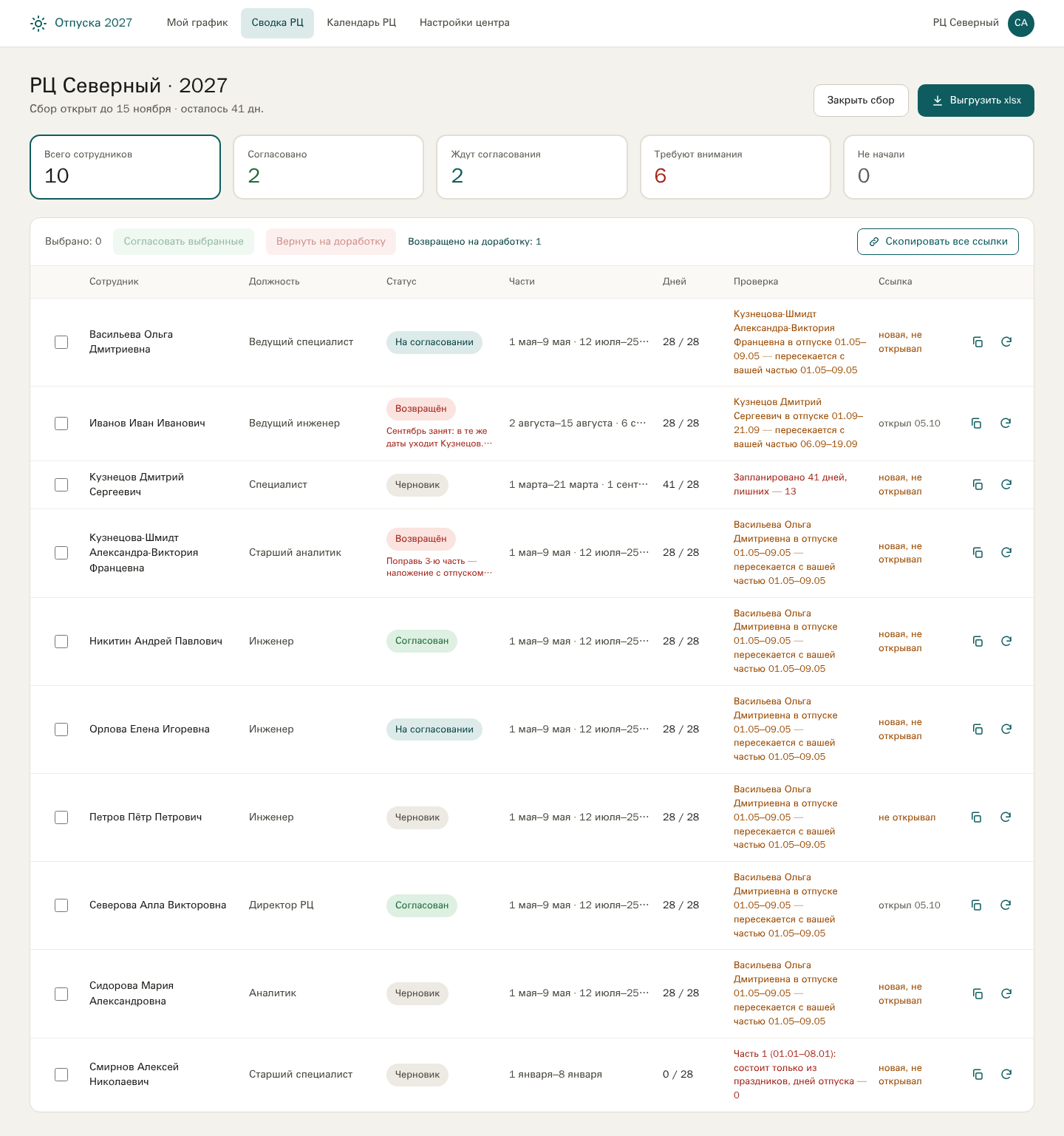Open Настройки центра tab
Viewport: 1064px width, 1136px height.
(465, 23)
